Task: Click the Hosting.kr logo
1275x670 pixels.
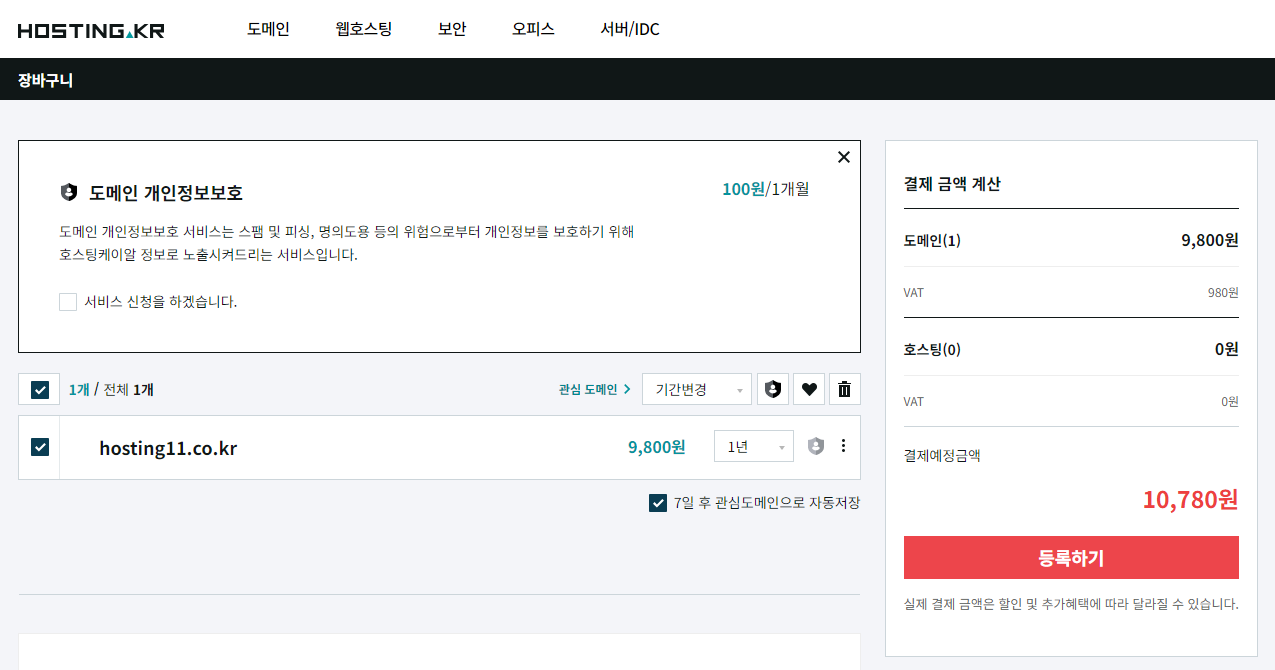Action: tap(91, 30)
